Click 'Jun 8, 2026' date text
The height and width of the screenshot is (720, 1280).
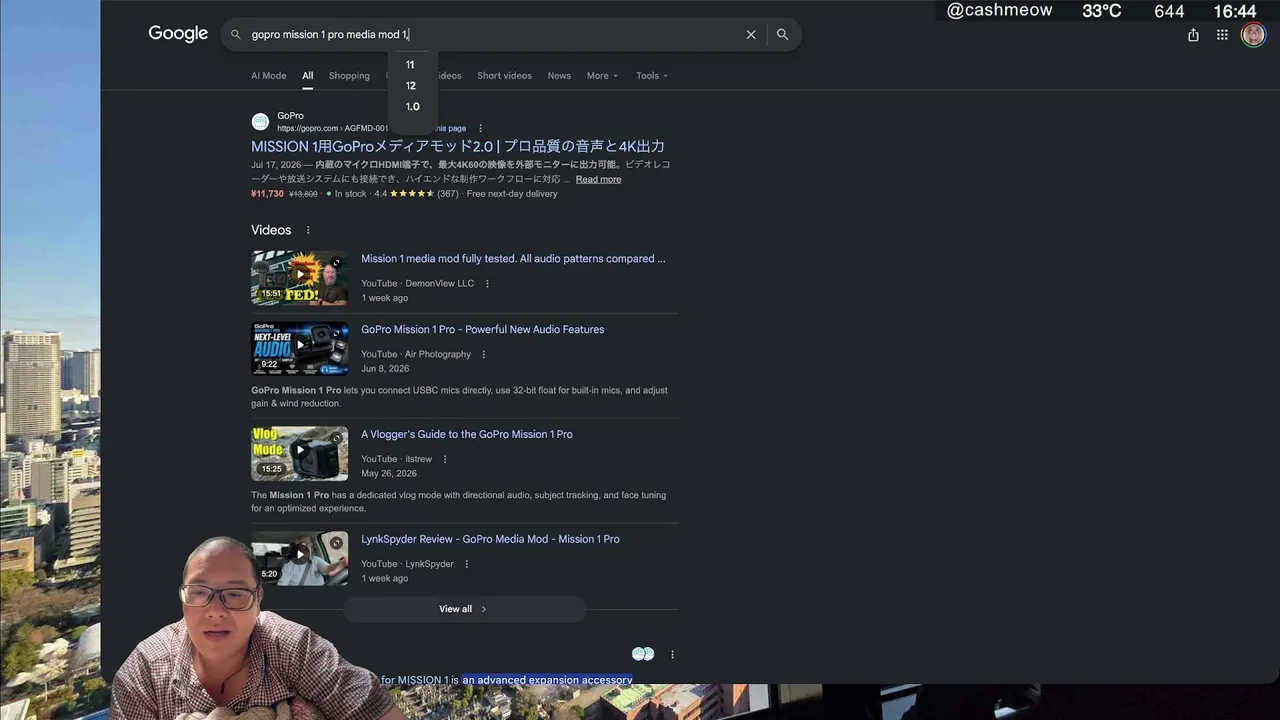(x=385, y=369)
